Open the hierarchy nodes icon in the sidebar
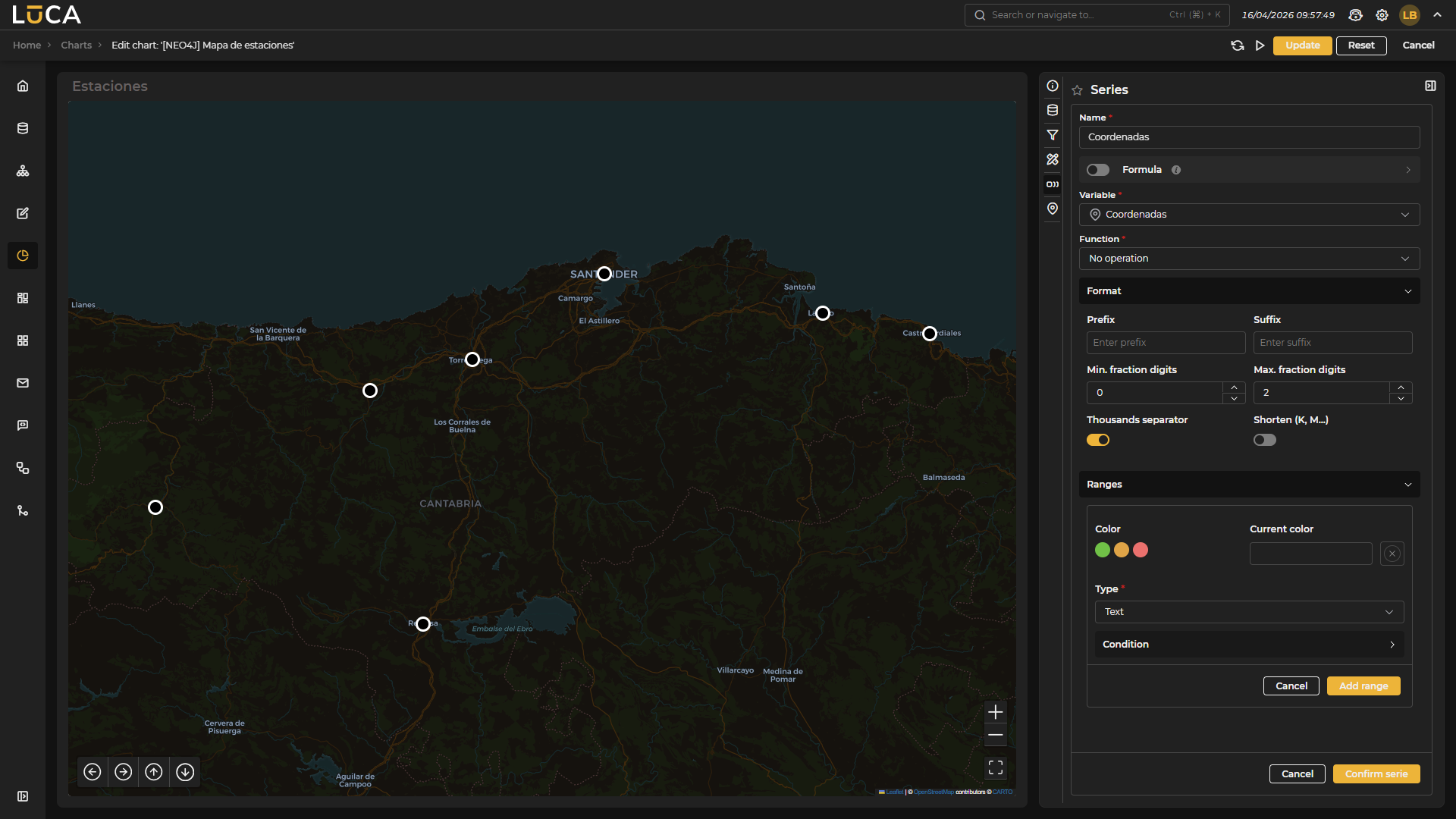This screenshot has height=819, width=1456. [23, 171]
